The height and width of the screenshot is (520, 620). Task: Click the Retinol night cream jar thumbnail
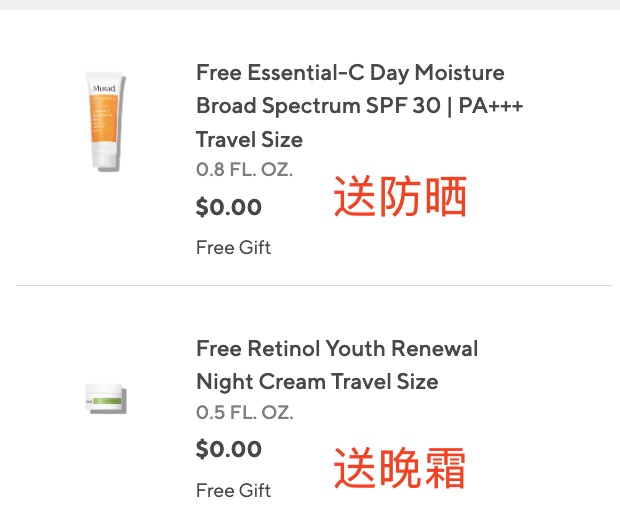pos(105,399)
